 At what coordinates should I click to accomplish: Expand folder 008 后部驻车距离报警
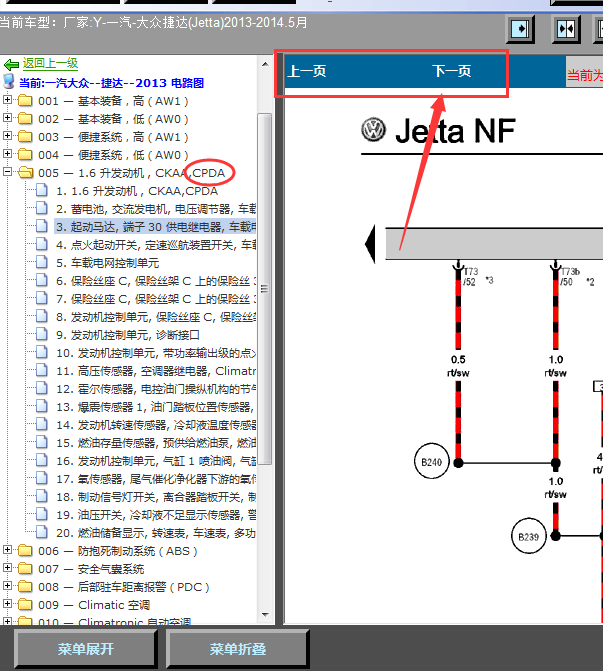pyautogui.click(x=7, y=585)
